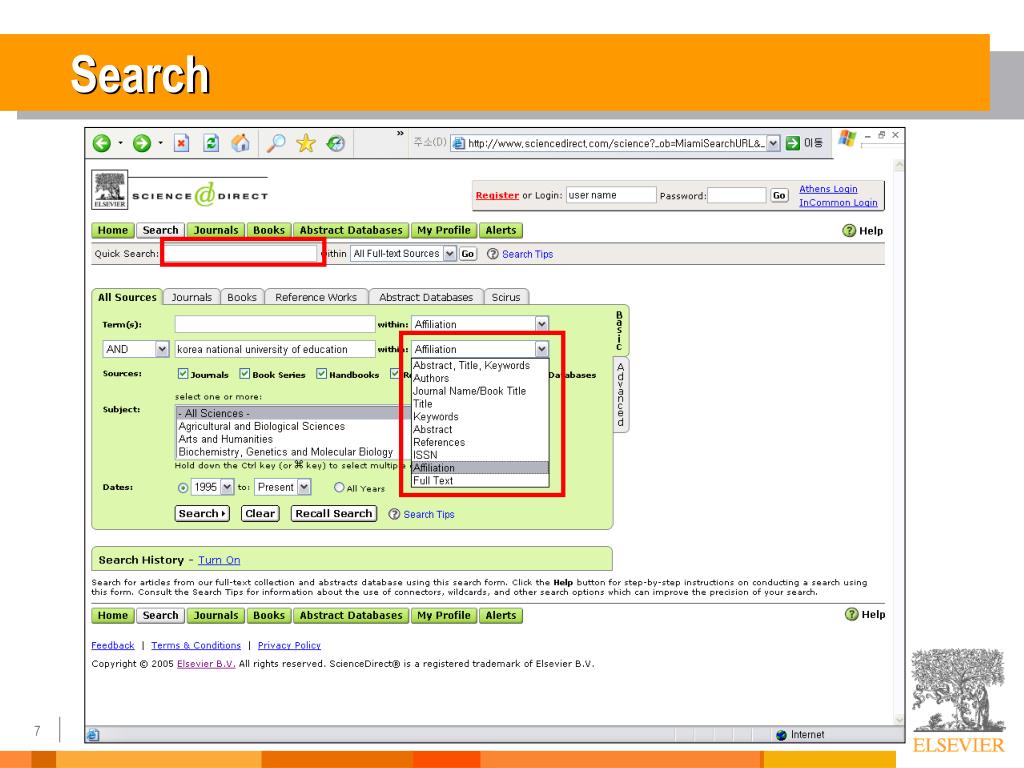Turn On search history link
1024x768 pixels.
click(x=219, y=560)
